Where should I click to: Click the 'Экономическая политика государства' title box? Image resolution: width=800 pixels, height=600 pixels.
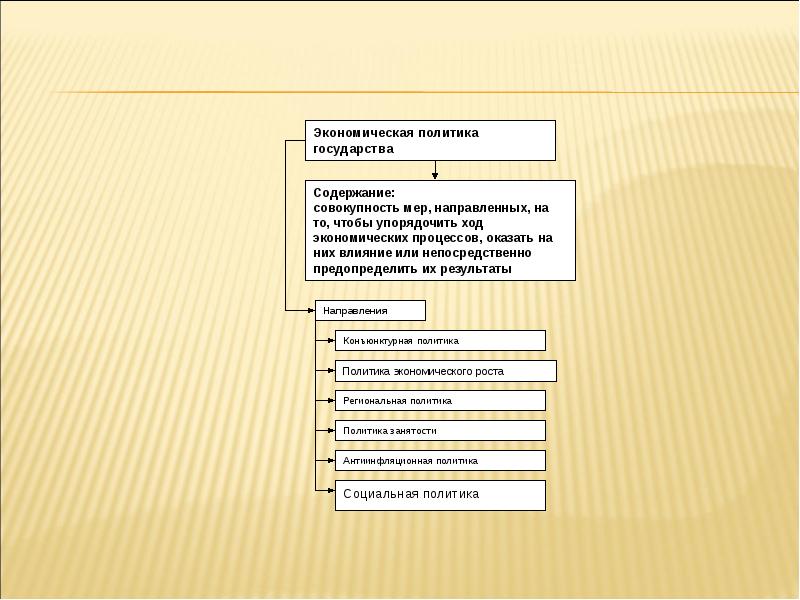click(429, 140)
